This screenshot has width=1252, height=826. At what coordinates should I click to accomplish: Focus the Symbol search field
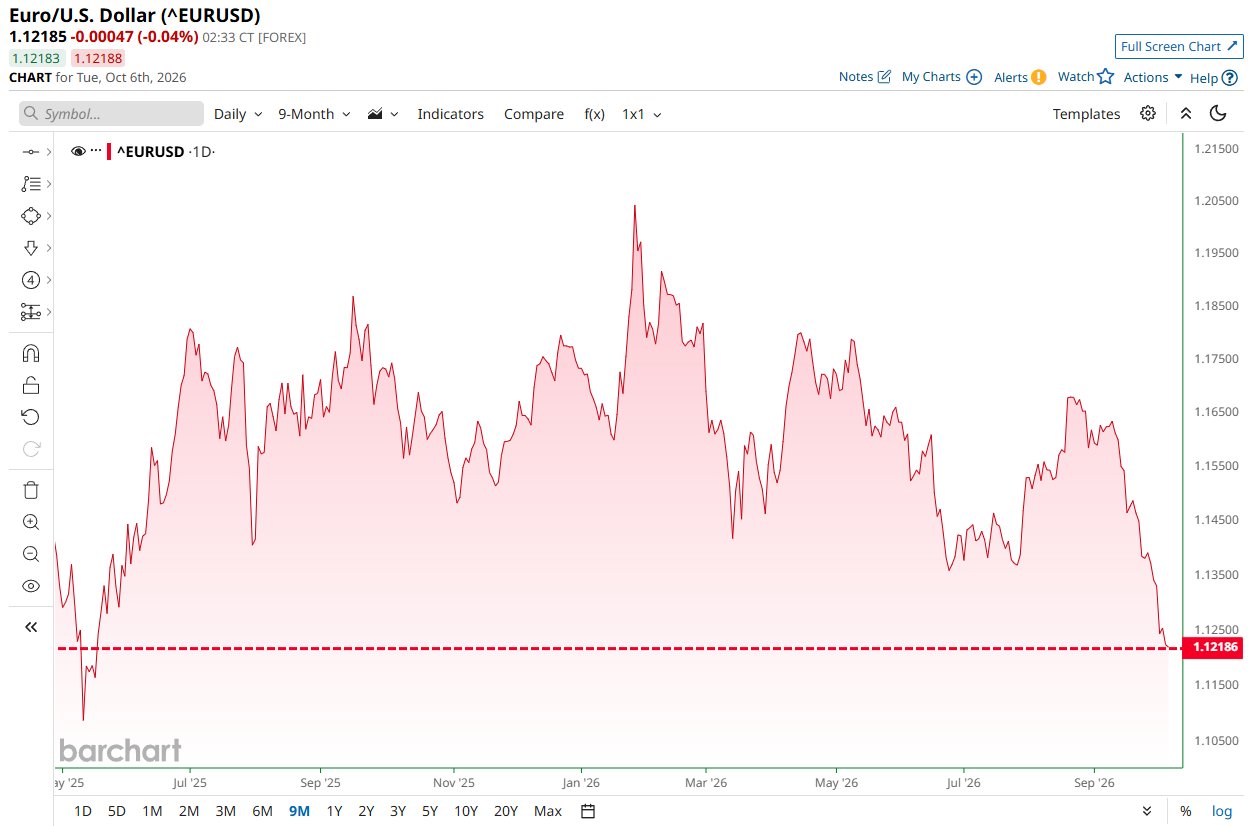point(111,114)
